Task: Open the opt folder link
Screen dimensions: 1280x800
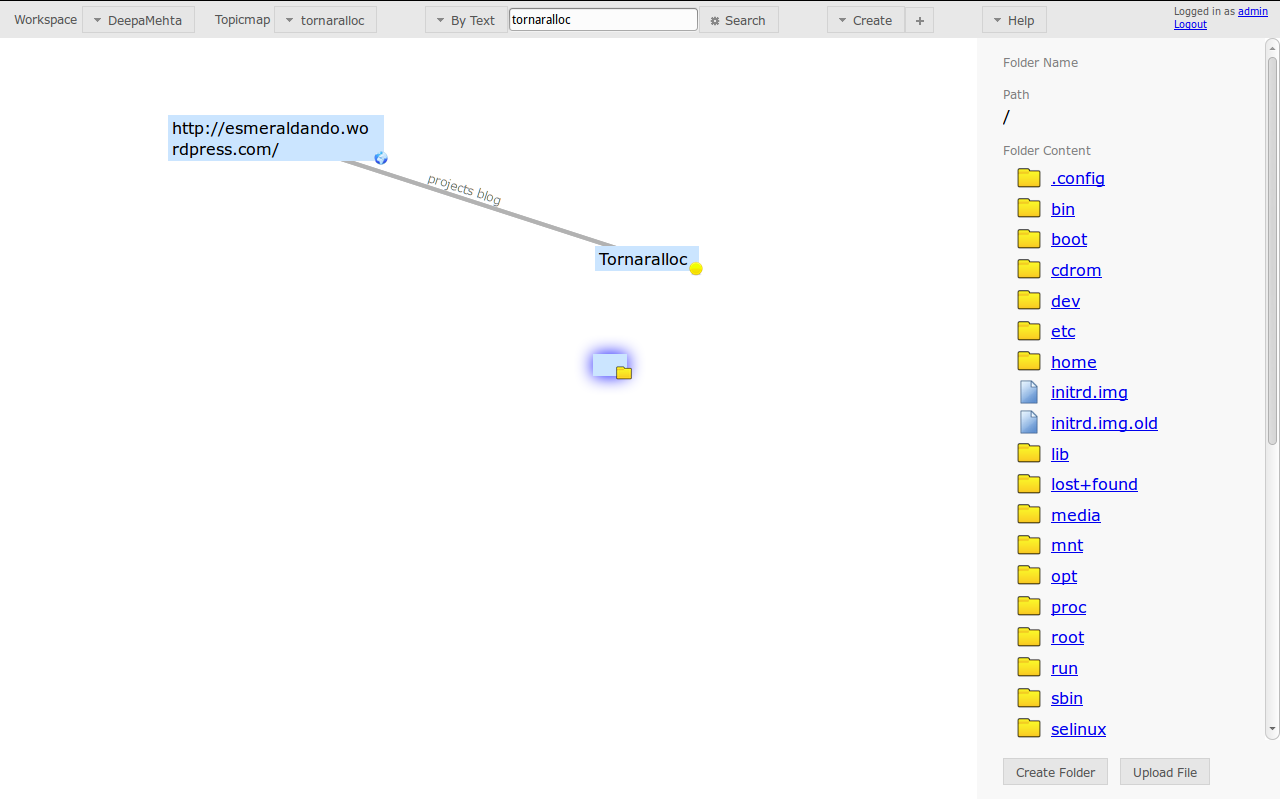Action: [1064, 576]
